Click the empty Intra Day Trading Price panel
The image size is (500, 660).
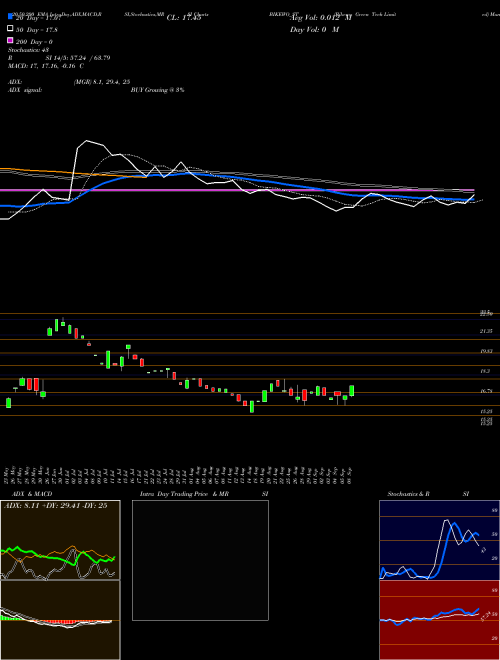coord(200,560)
